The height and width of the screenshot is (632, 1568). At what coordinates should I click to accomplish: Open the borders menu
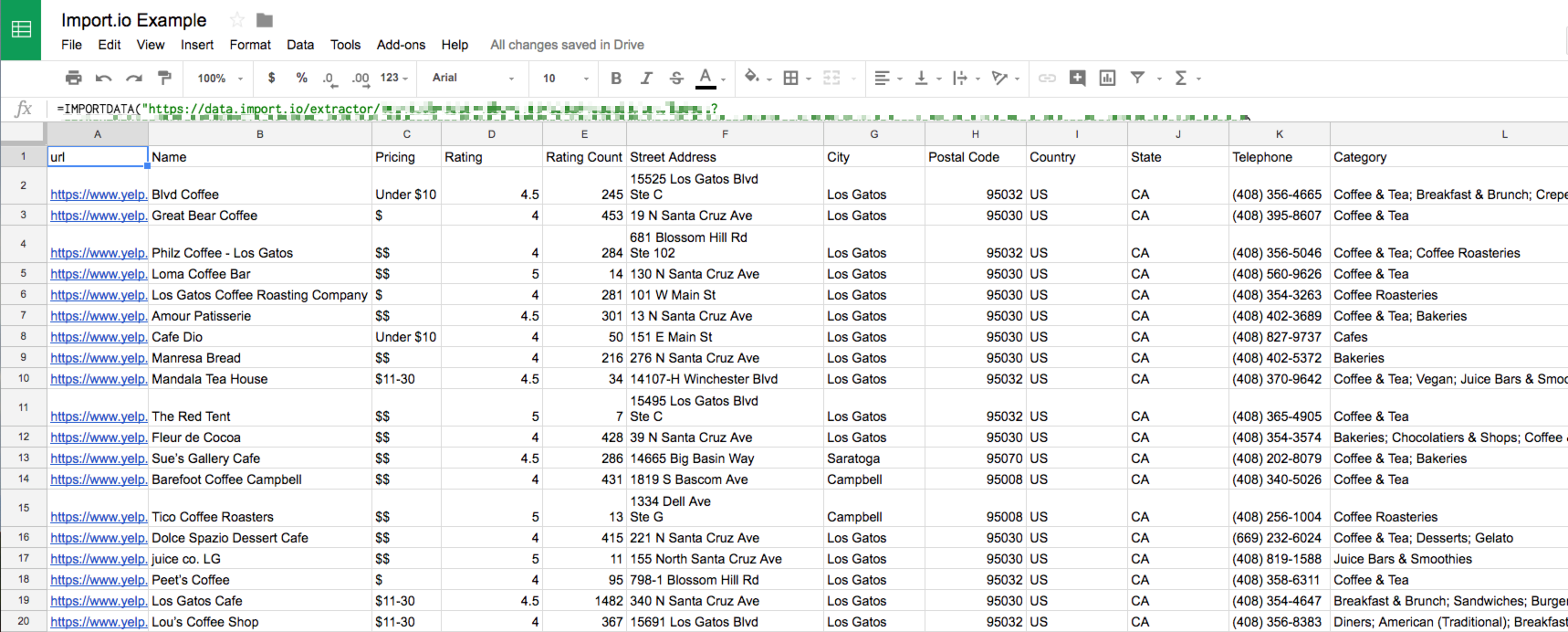[x=797, y=78]
